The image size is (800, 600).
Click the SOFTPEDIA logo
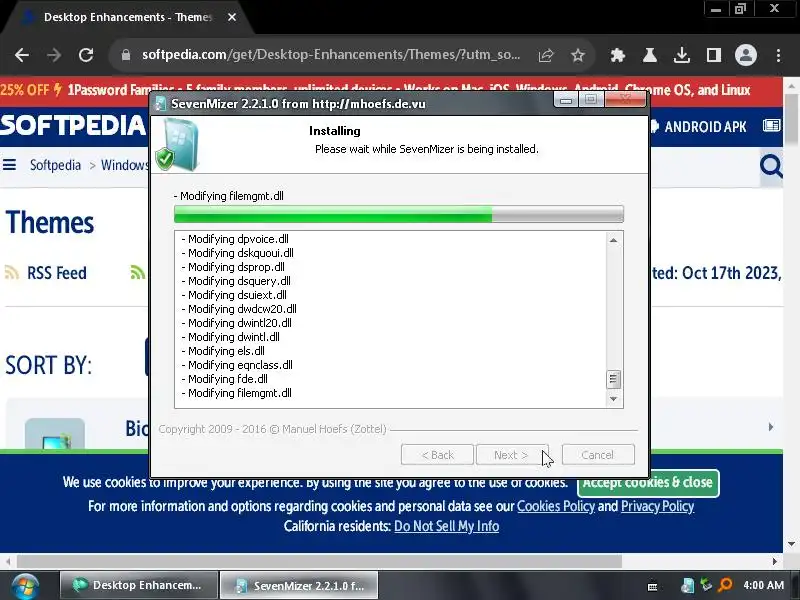[x=73, y=126]
